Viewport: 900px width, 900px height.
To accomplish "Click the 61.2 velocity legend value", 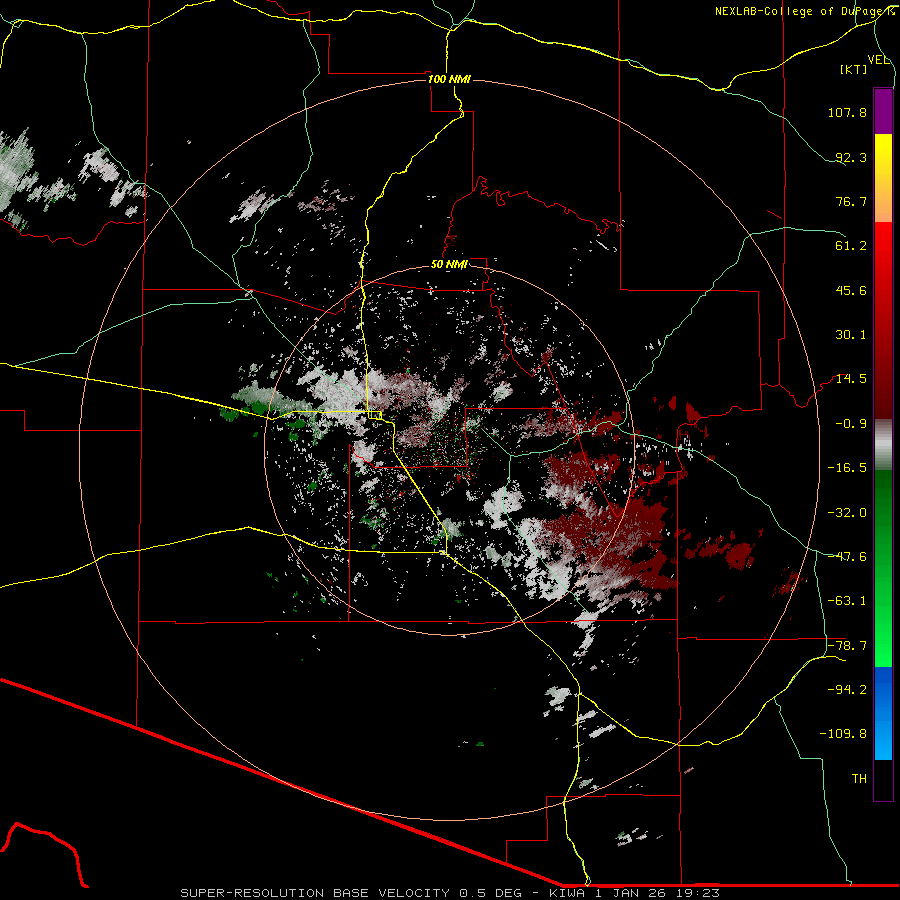I will pos(851,246).
